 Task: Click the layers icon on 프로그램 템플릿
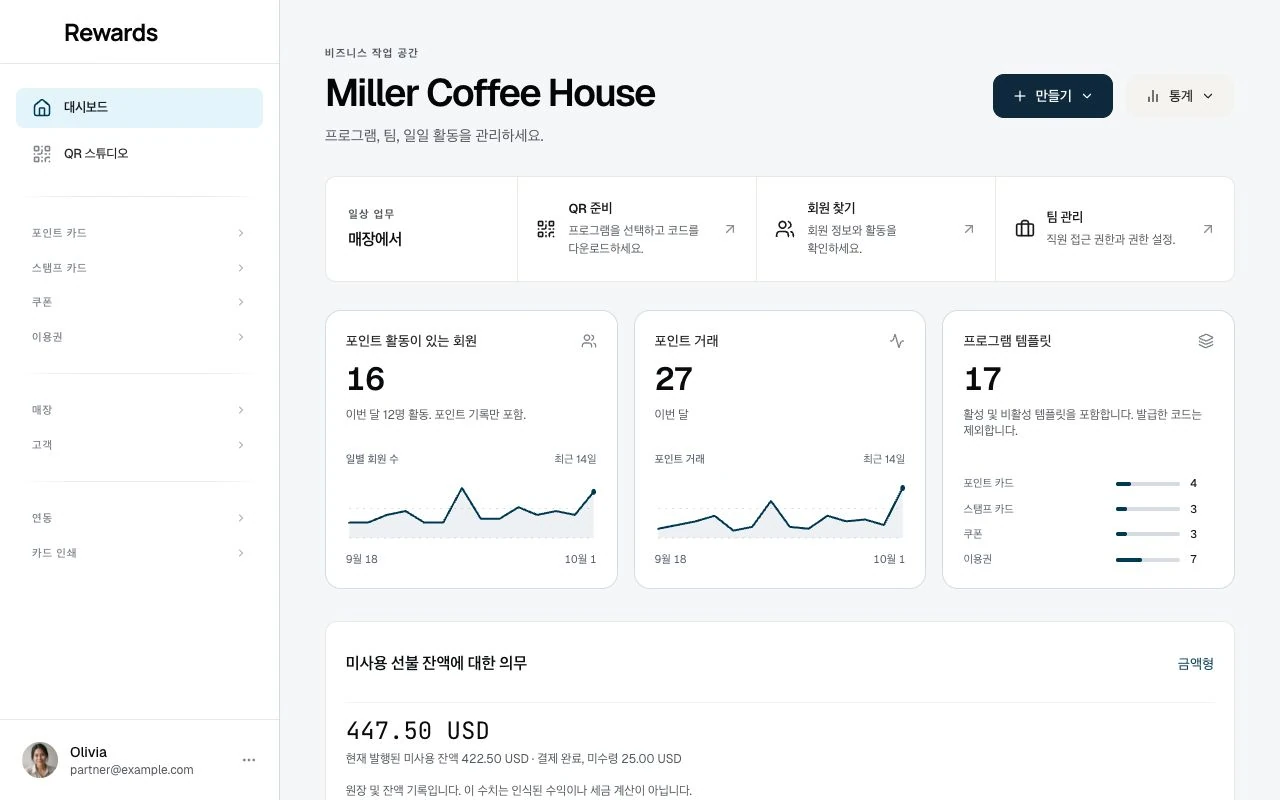[1206, 341]
